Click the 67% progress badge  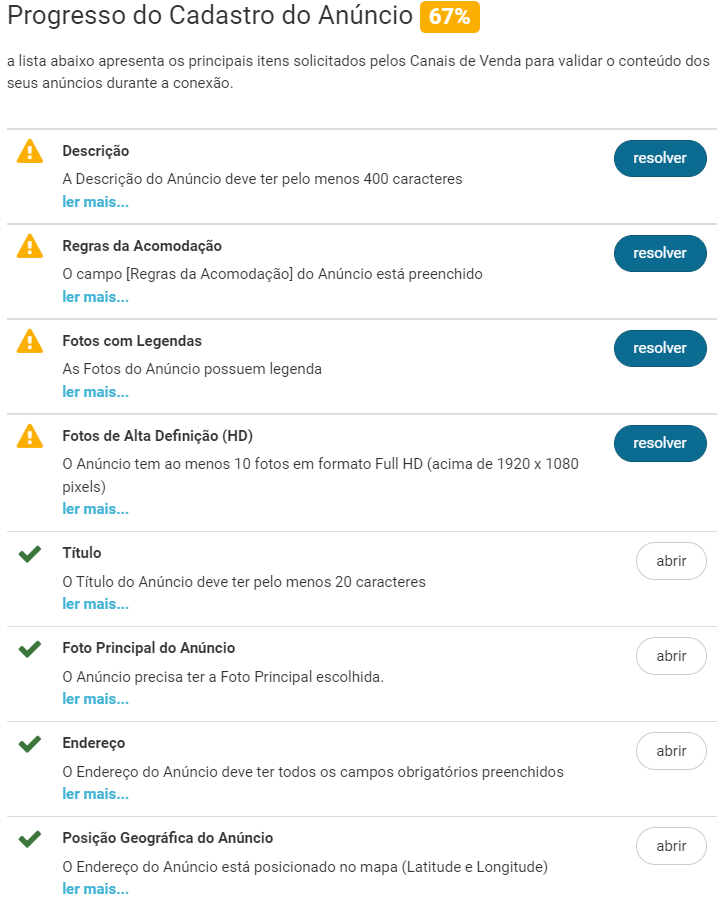point(449,17)
